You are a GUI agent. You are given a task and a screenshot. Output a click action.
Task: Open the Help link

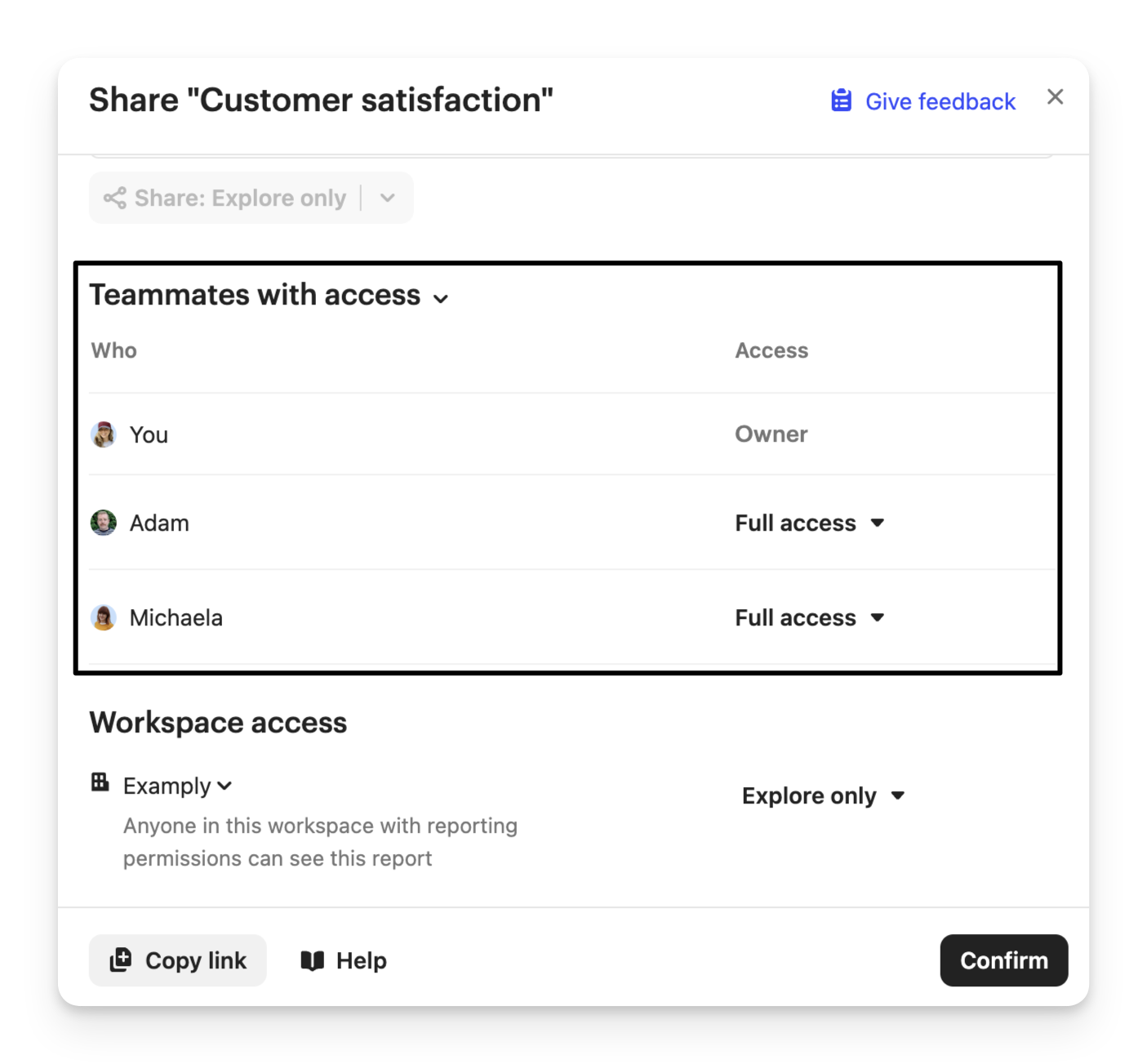click(x=345, y=960)
